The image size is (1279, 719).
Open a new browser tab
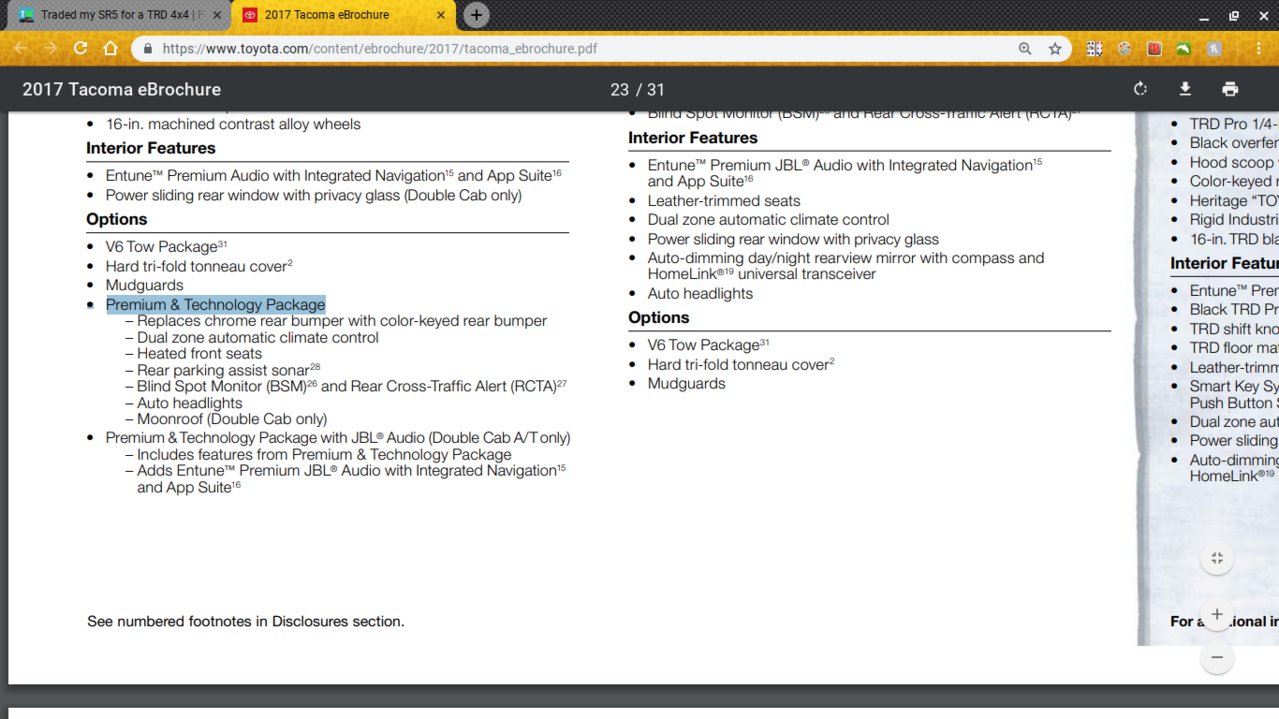(x=477, y=15)
